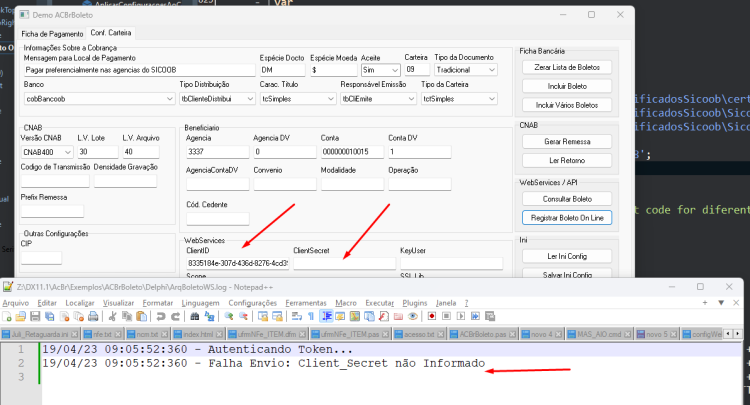The image size is (750, 405).
Task: Click the Undo arrow icon
Action: click(x=161, y=317)
